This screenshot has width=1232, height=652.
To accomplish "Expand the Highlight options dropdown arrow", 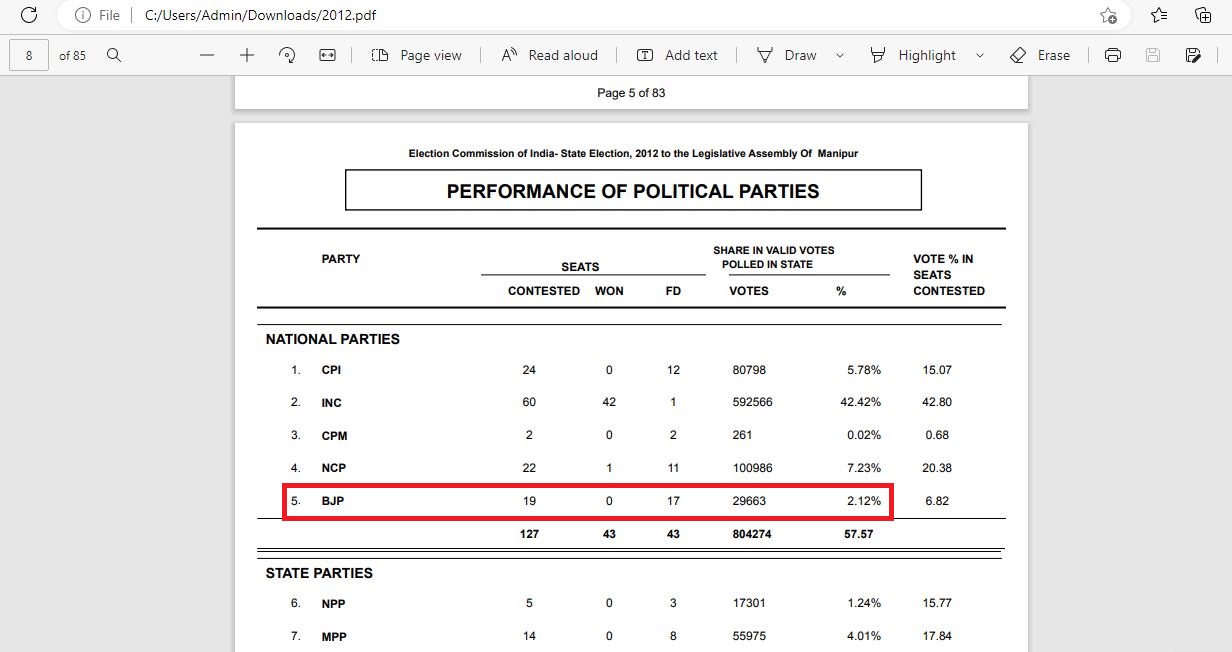I will point(979,55).
